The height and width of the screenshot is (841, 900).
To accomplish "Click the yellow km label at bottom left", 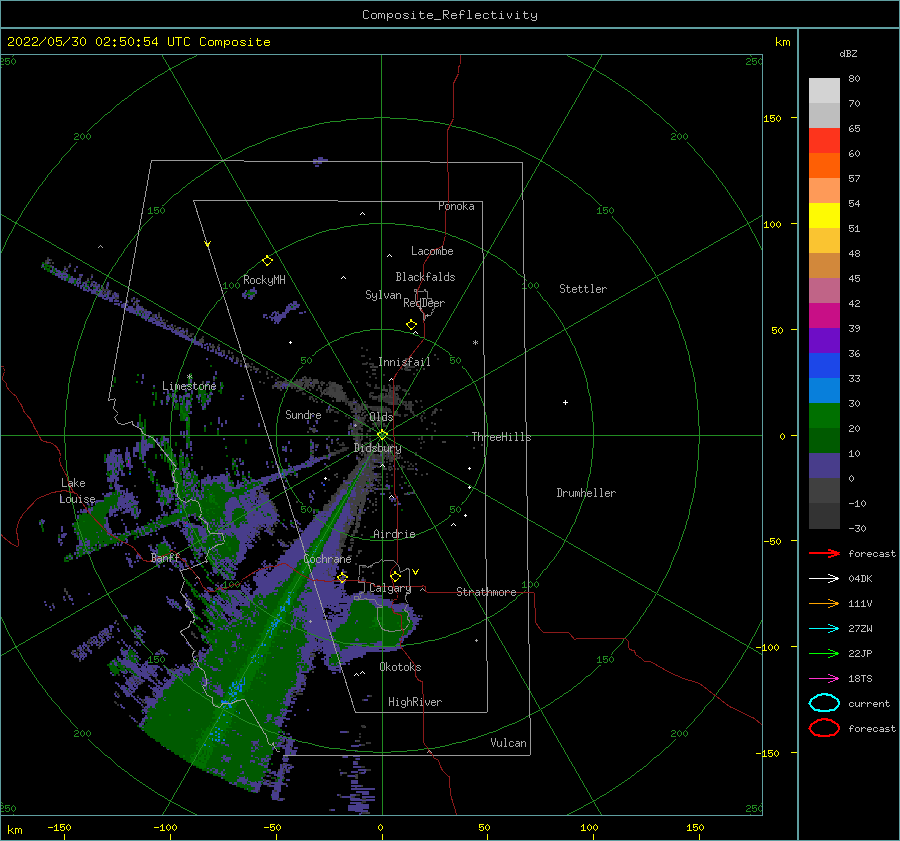I will click(x=14, y=830).
